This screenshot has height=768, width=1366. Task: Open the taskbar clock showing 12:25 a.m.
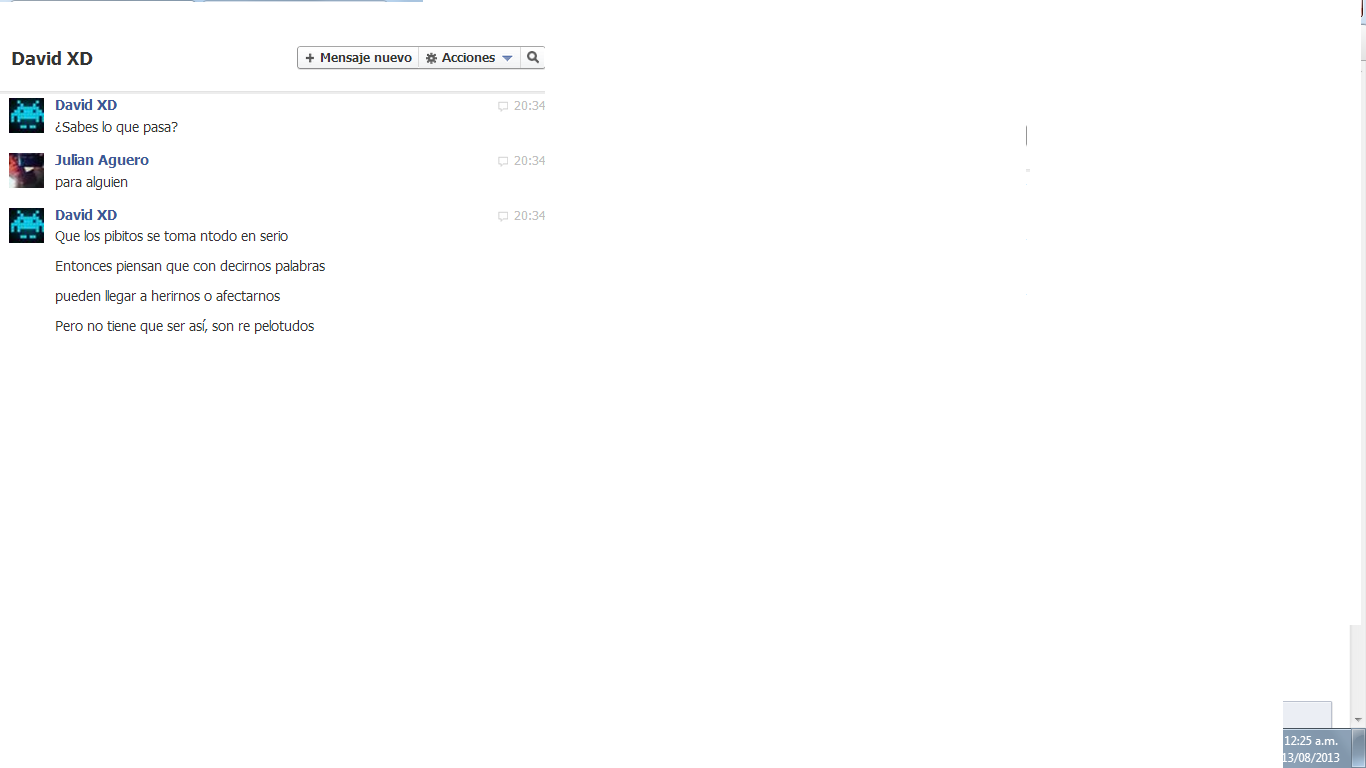tap(1311, 749)
